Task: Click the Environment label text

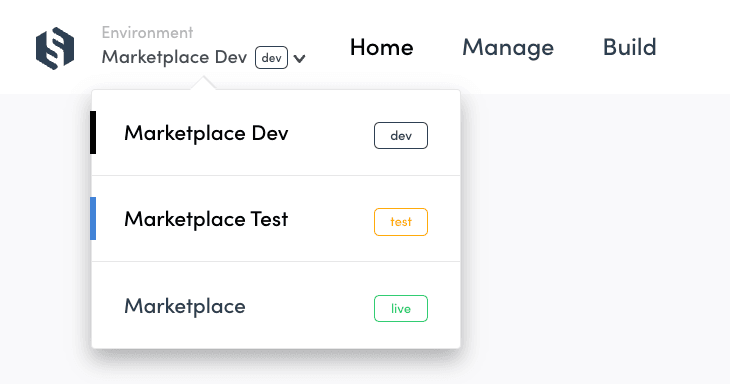Action: pos(147,33)
